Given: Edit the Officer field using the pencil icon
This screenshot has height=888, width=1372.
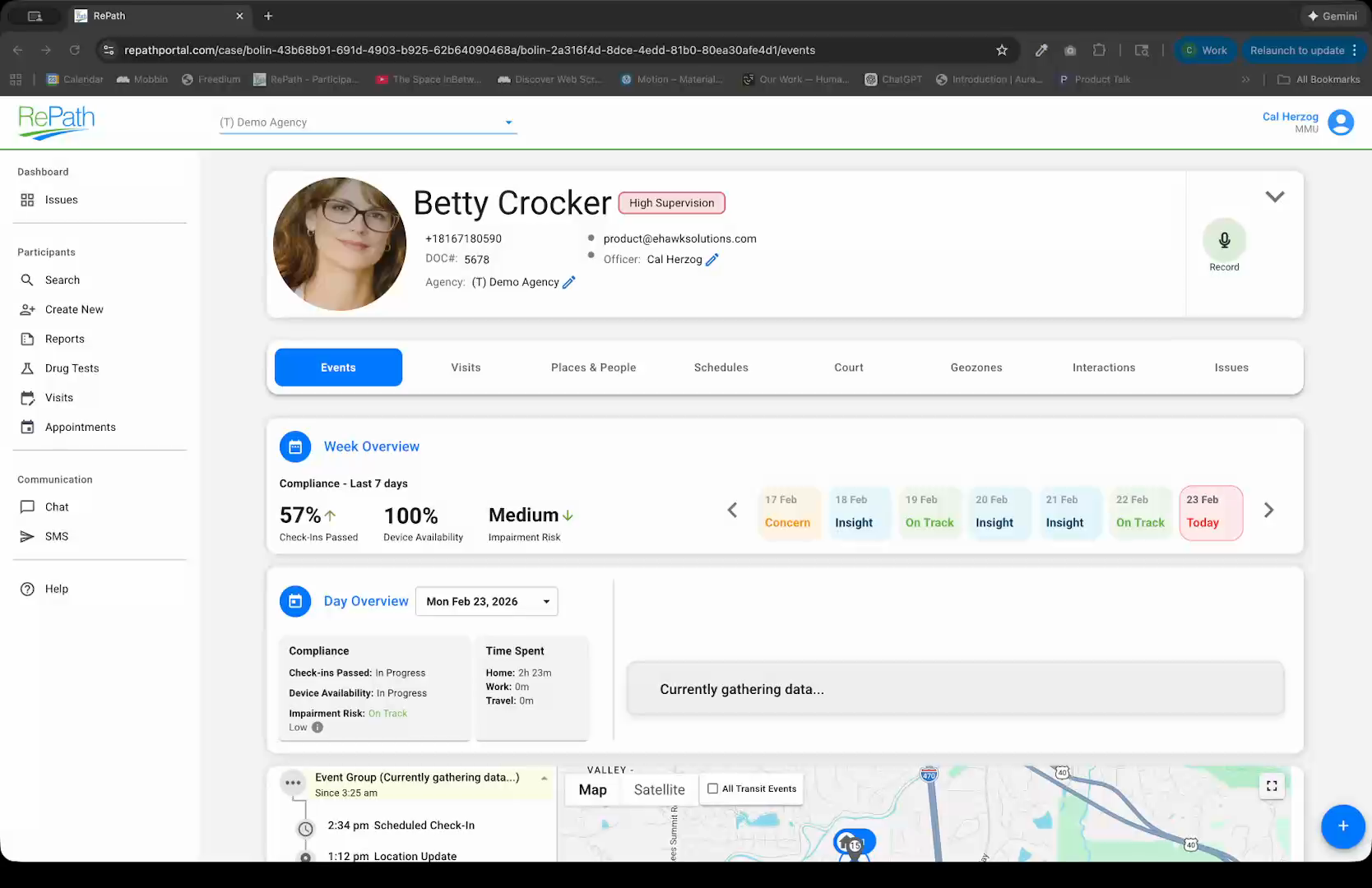Looking at the screenshot, I should click(711, 259).
